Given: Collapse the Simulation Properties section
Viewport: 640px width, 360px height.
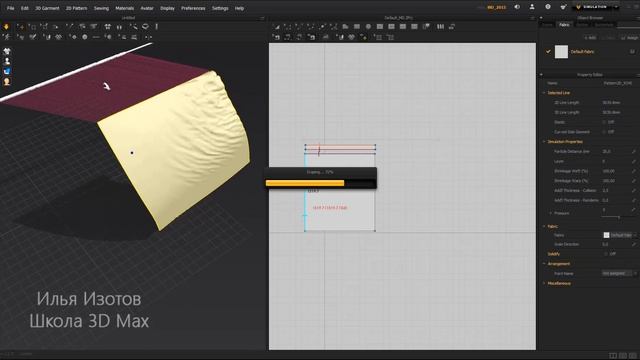Looking at the screenshot, I should [x=544, y=142].
